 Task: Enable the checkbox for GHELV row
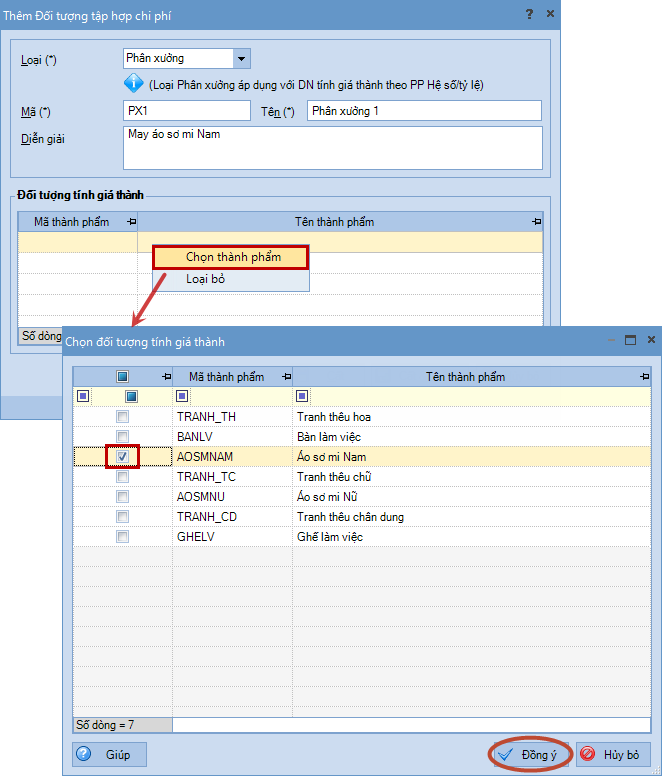click(122, 537)
